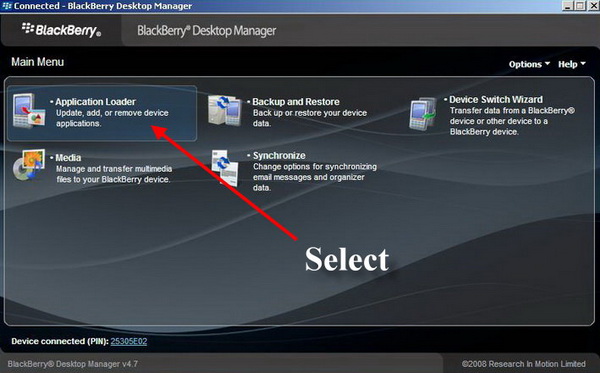Click '©2008 Research In Motion Limited' text
This screenshot has width=600, height=373.
tap(523, 364)
